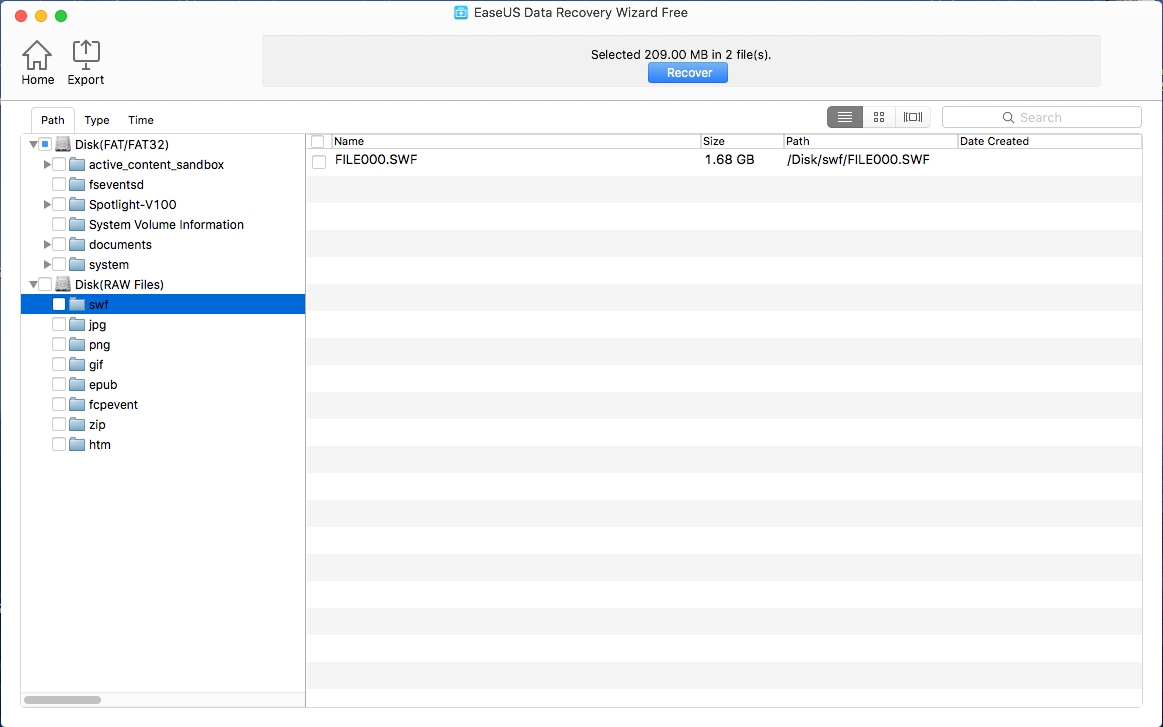Click the swf folder icon

tap(77, 304)
